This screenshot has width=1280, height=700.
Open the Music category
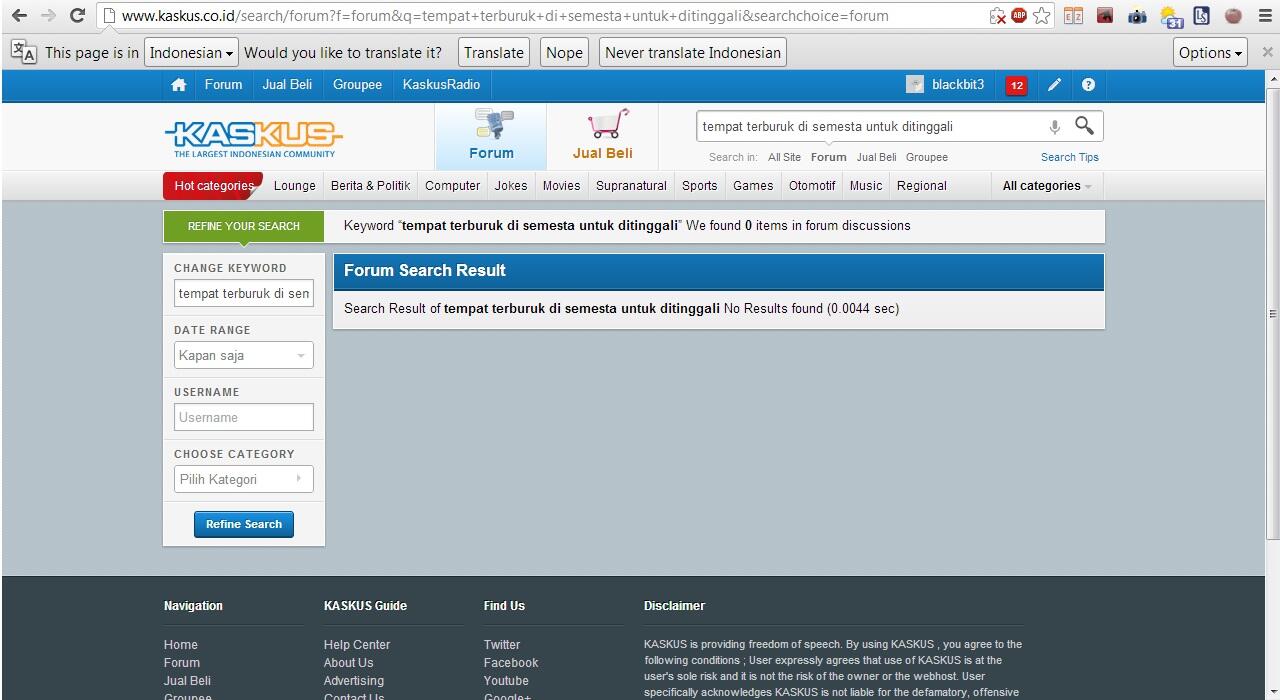click(x=866, y=186)
